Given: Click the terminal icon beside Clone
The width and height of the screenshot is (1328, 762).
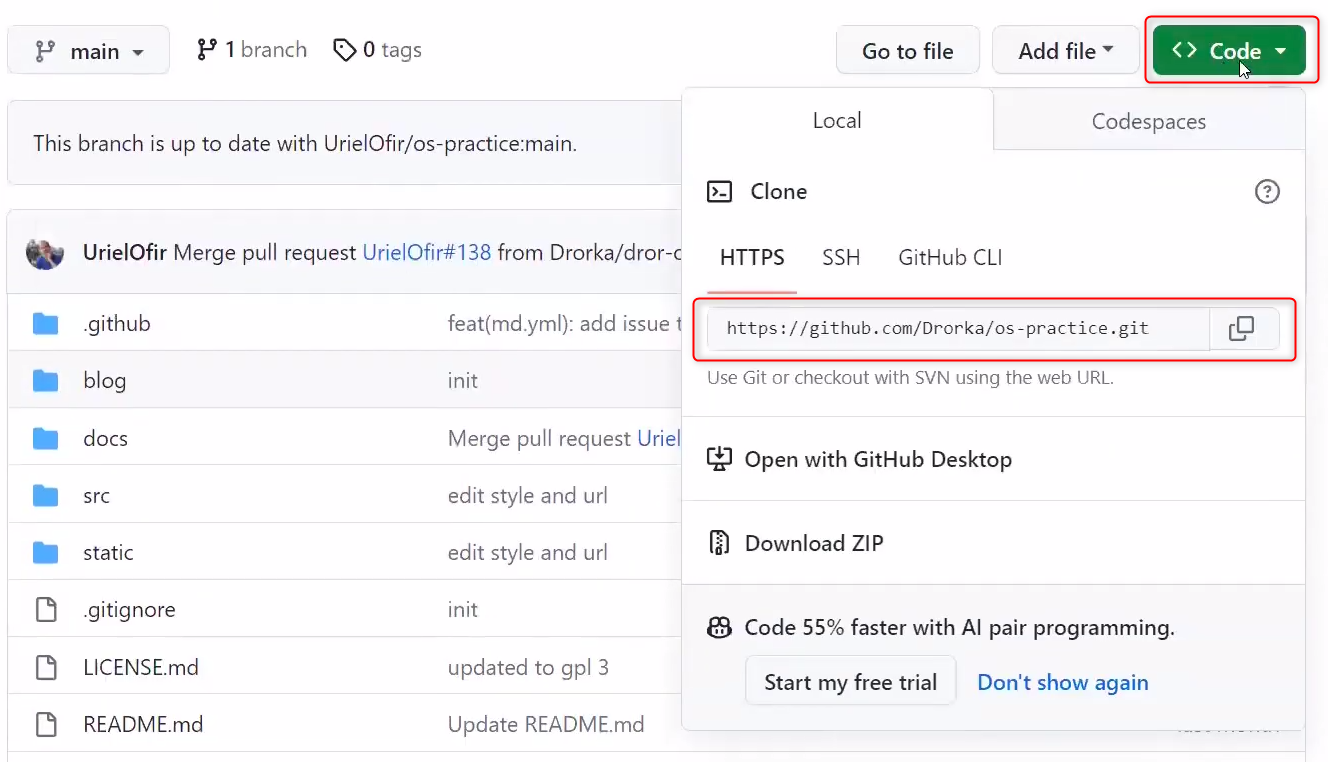Looking at the screenshot, I should click(x=719, y=192).
